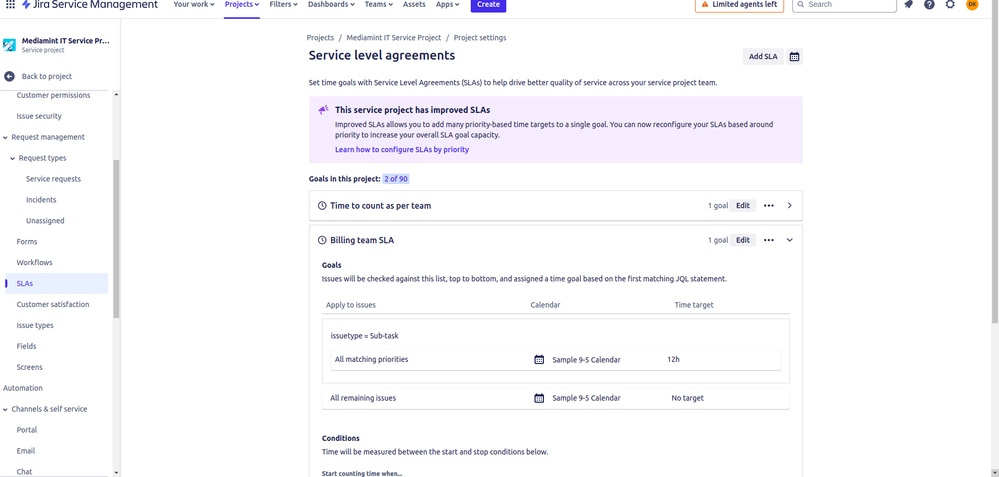This screenshot has height=477, width=999.
Task: Click the Search input field
Action: (844, 4)
